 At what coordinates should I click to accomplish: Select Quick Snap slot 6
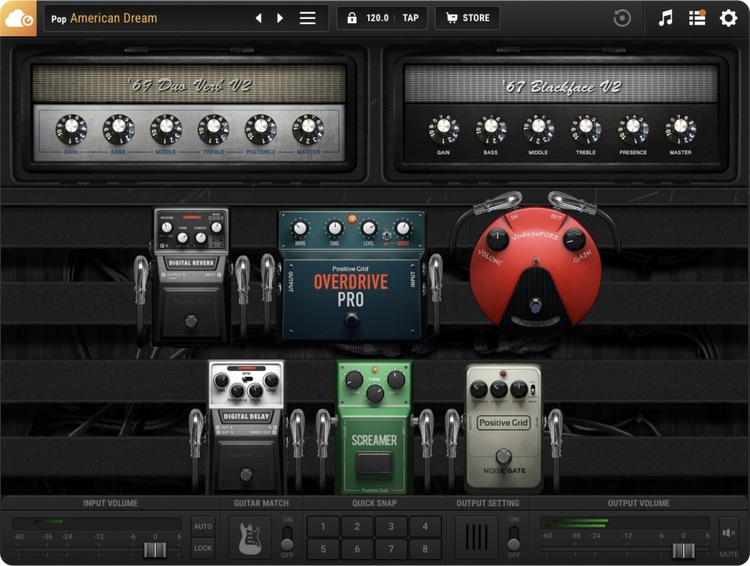coord(357,549)
